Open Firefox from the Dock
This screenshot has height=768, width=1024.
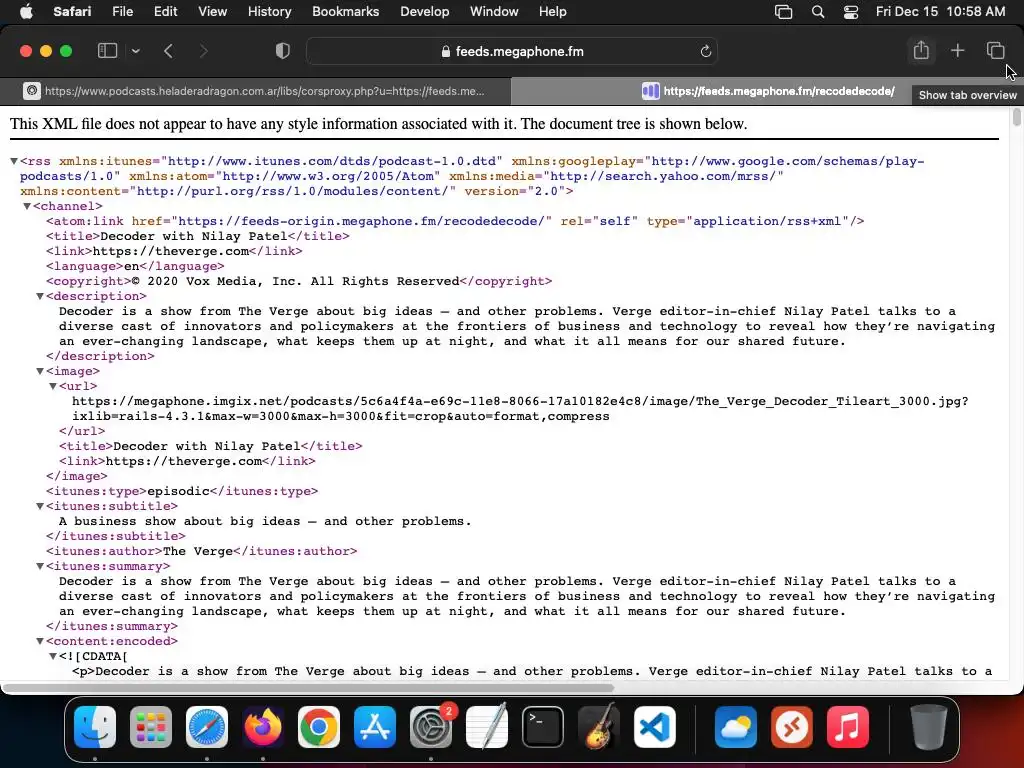[x=263, y=727]
